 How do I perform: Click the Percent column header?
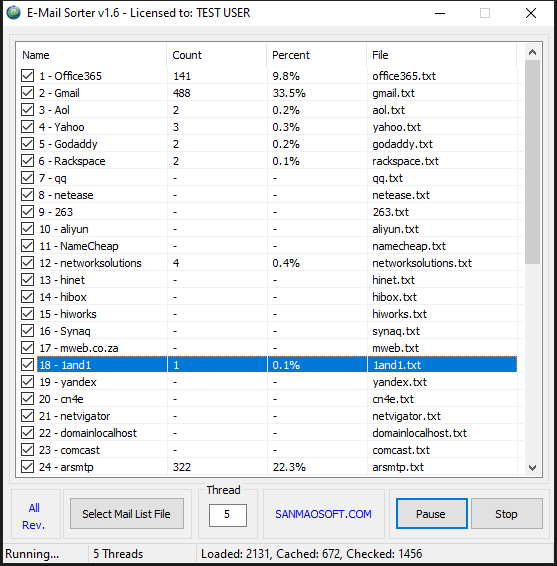point(317,55)
